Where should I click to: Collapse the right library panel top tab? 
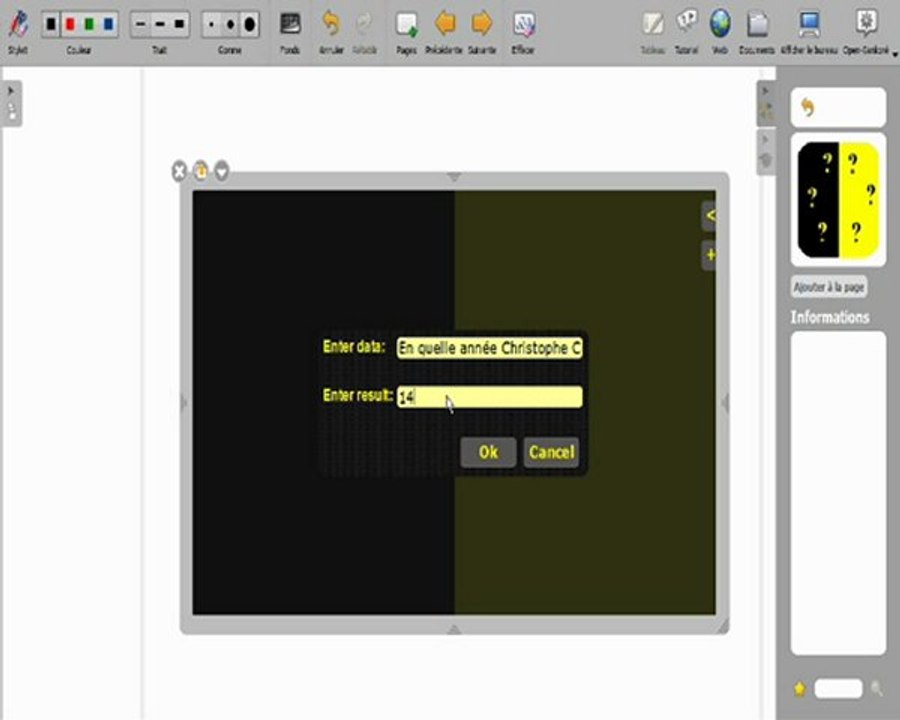click(766, 102)
